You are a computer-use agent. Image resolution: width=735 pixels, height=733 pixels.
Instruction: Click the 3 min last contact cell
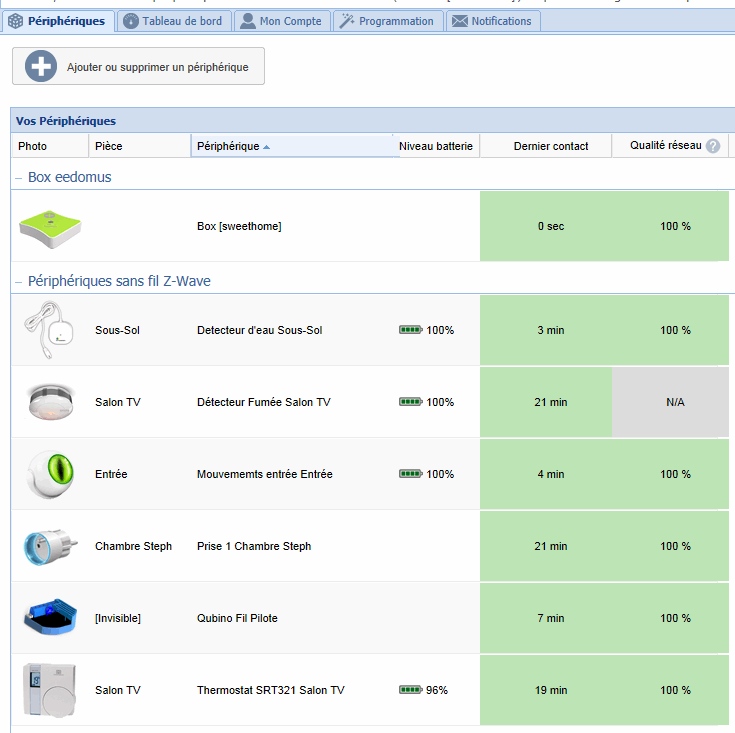[546, 330]
